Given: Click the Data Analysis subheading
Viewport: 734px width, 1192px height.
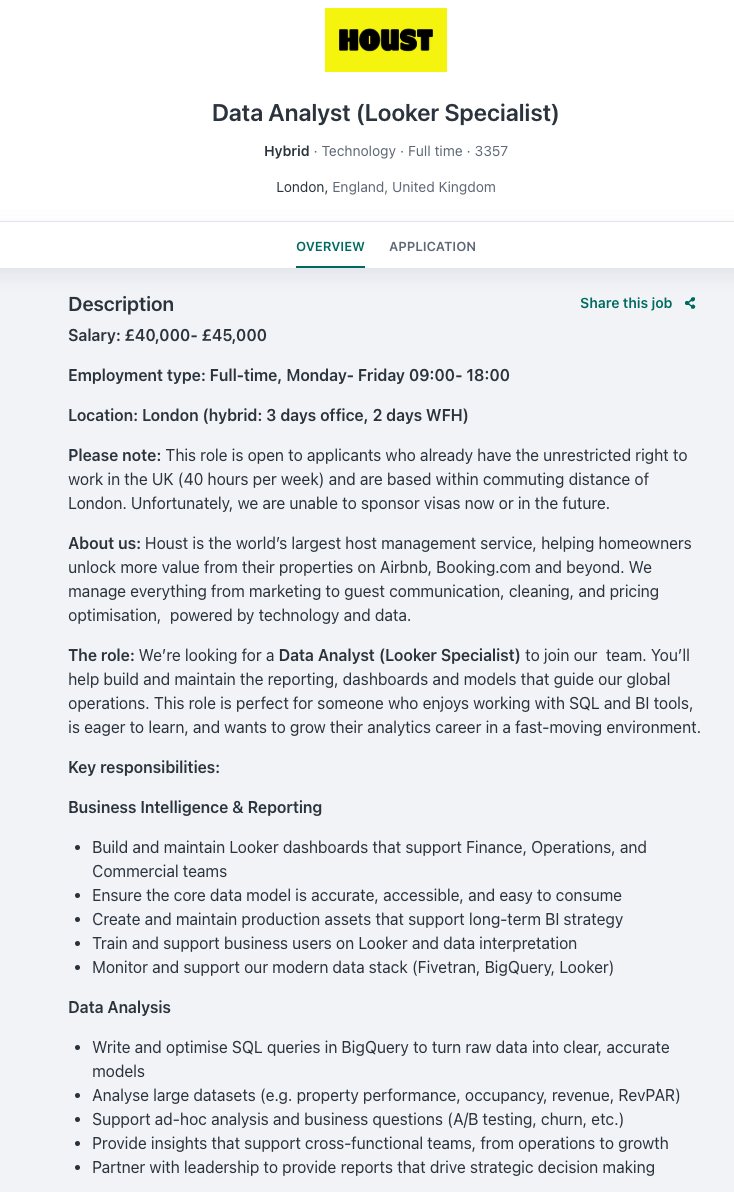Looking at the screenshot, I should point(119,1007).
